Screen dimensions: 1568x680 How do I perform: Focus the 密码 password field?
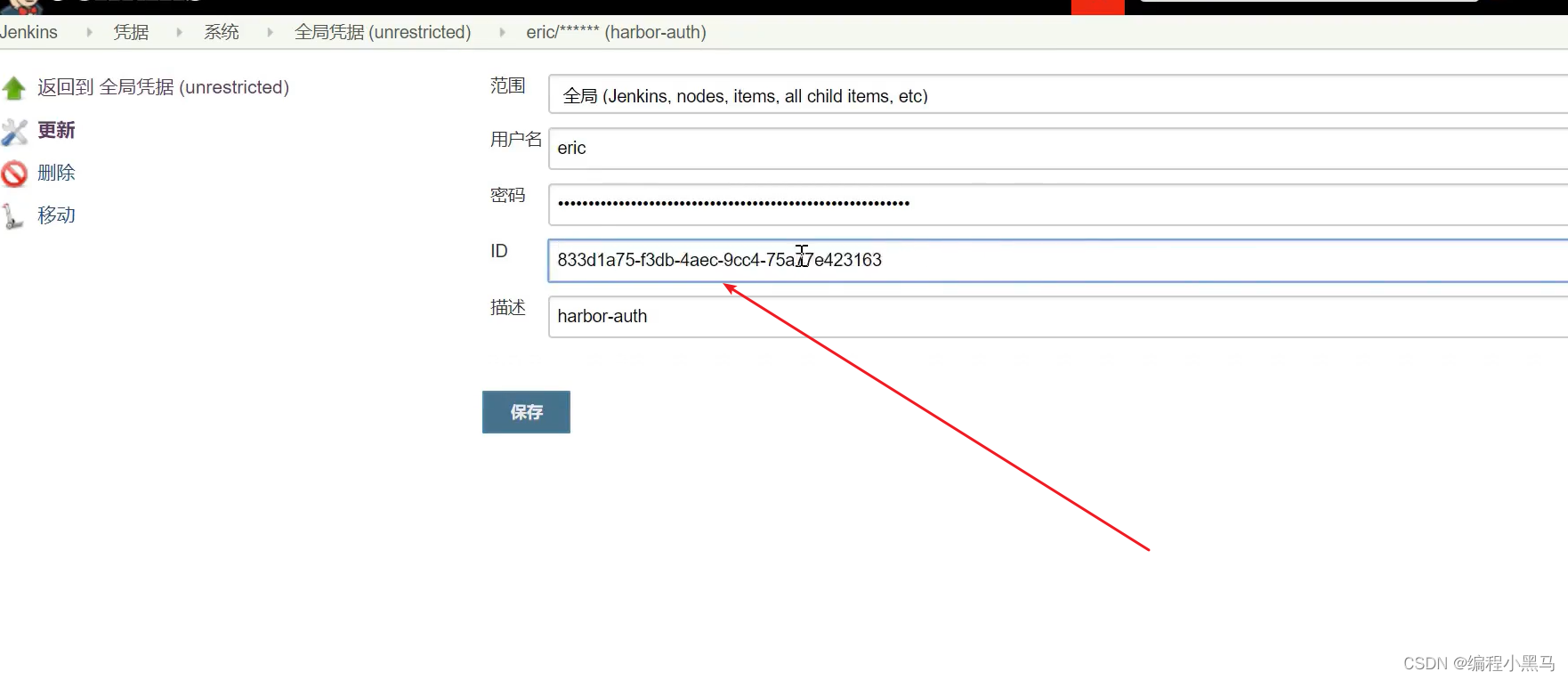pyautogui.click(x=1058, y=205)
